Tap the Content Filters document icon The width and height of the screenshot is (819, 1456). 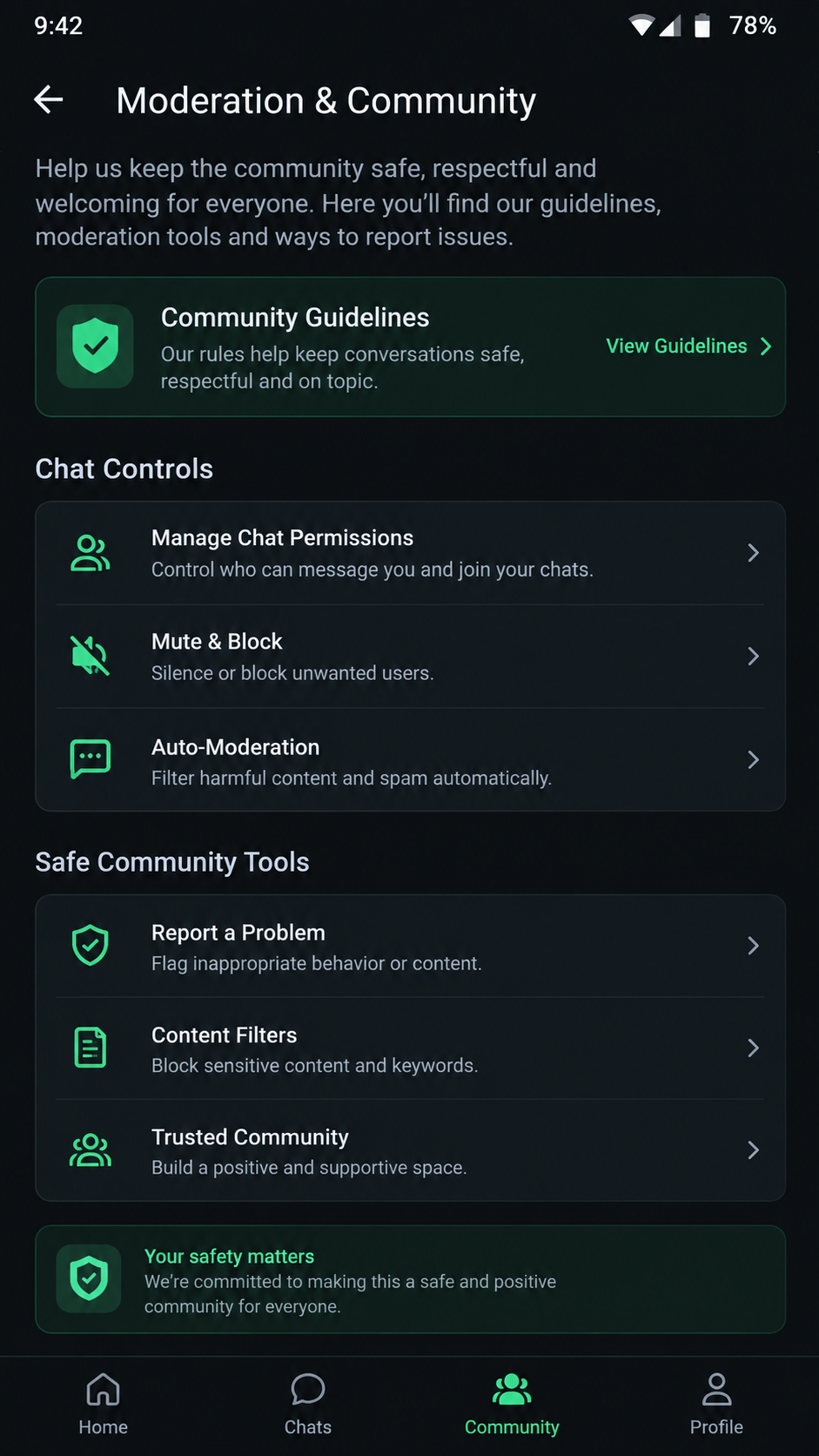[91, 1048]
